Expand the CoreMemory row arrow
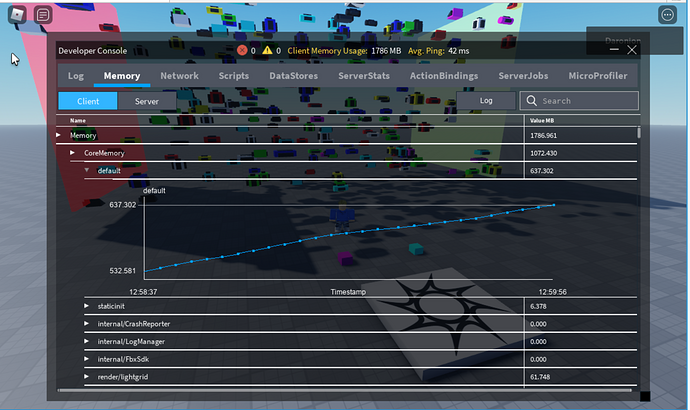This screenshot has height=410, width=690. coord(73,153)
